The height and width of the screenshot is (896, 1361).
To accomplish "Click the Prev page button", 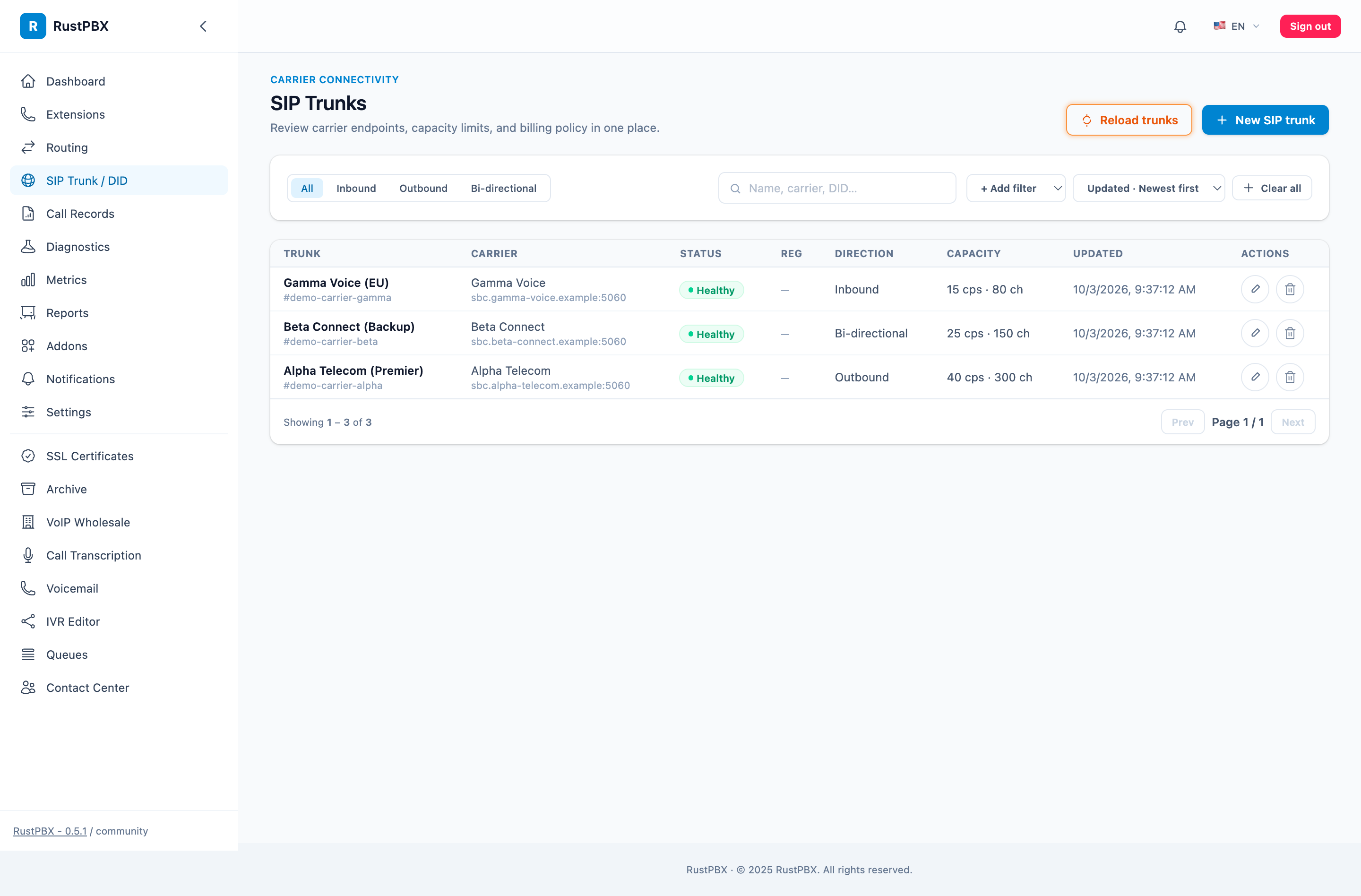I will [1182, 422].
